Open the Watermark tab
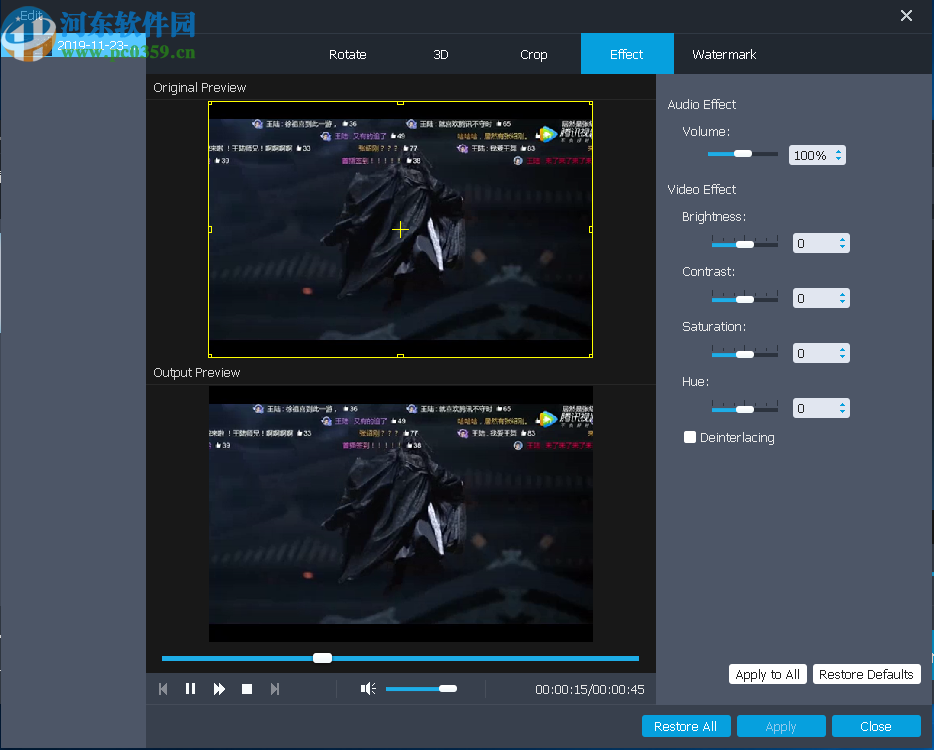The width and height of the screenshot is (934, 750). click(x=724, y=54)
